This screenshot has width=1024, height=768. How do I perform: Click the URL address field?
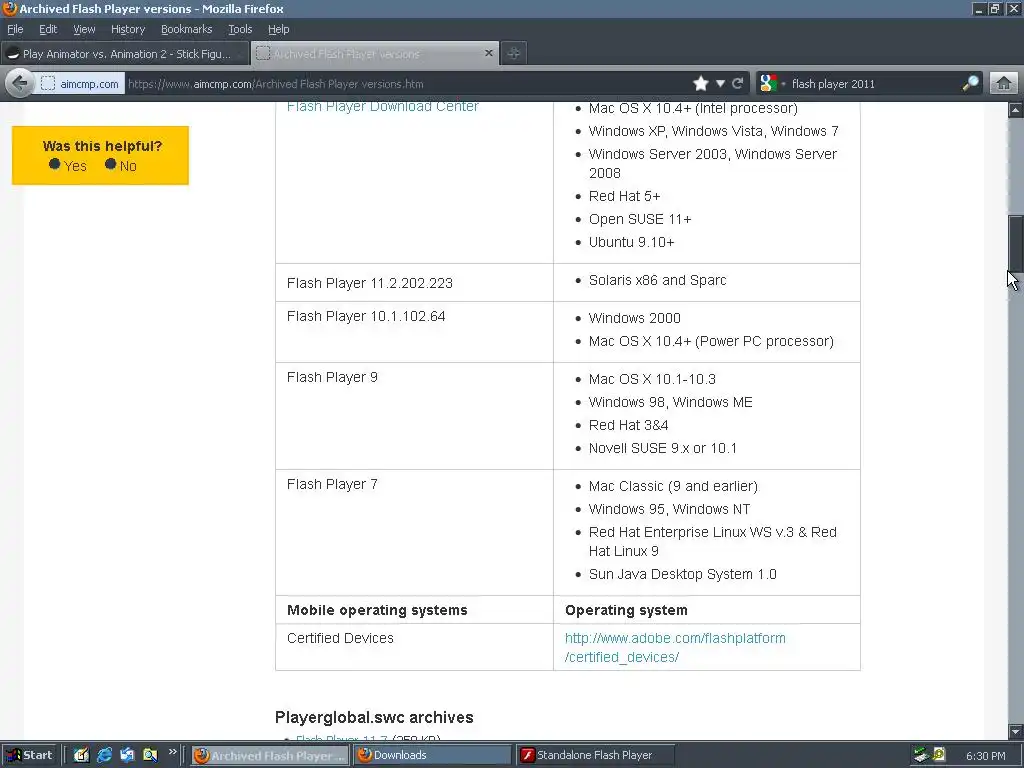(405, 84)
